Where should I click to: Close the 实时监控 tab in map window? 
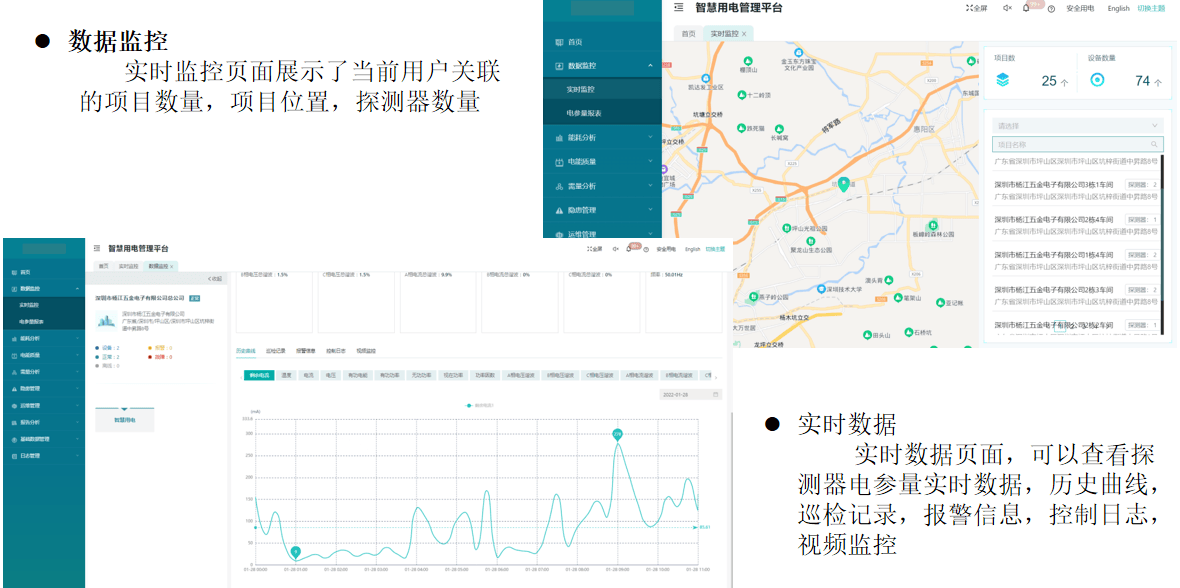pos(744,35)
